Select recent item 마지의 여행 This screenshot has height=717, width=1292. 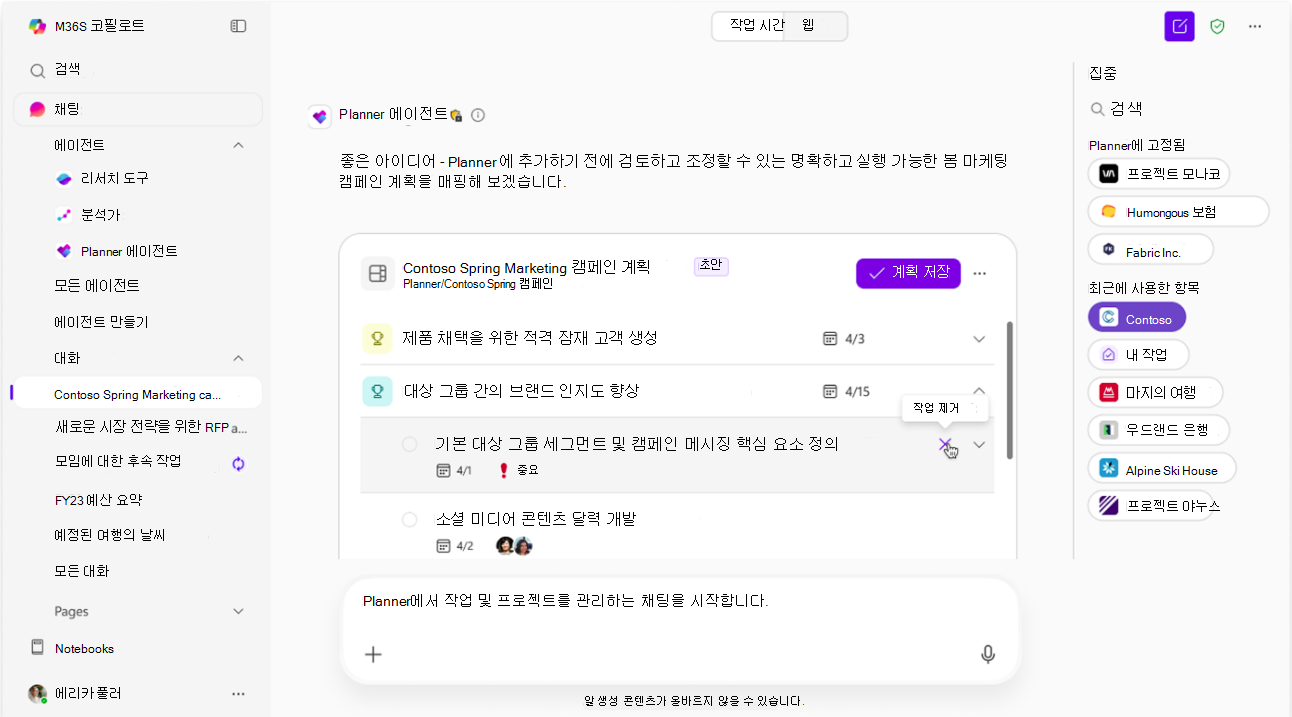[x=1156, y=392]
